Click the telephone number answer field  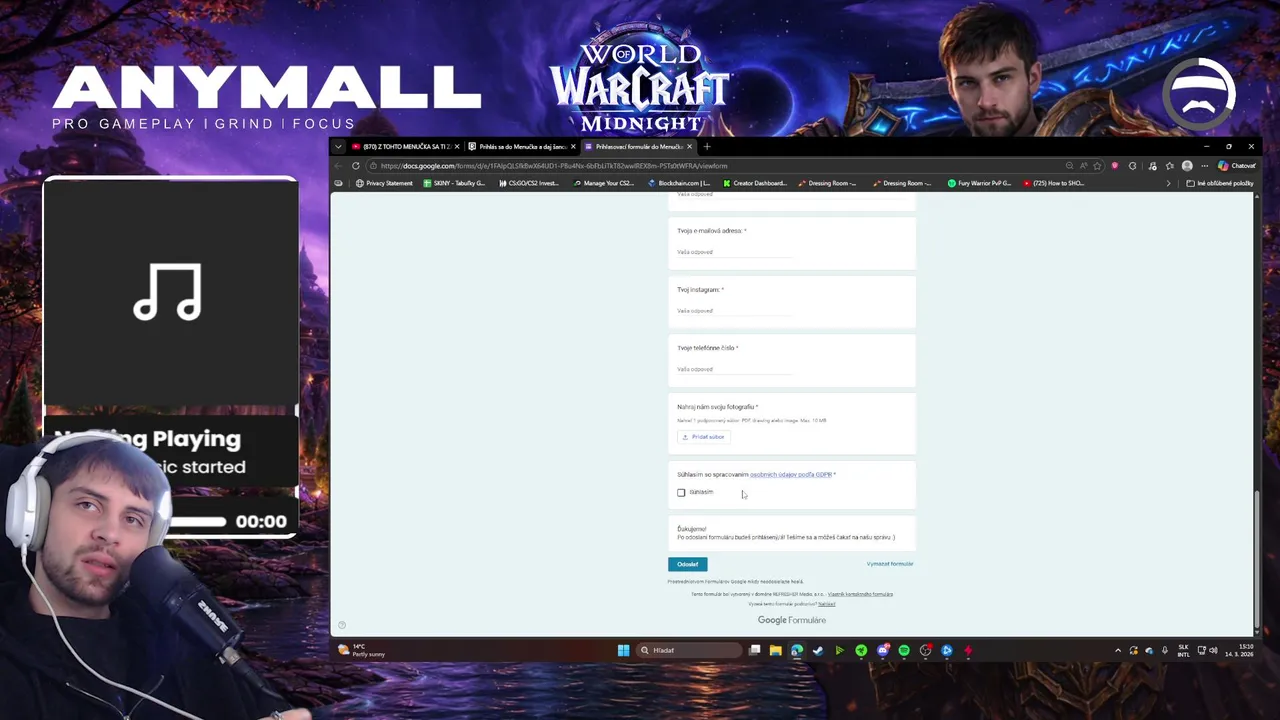click(734, 369)
